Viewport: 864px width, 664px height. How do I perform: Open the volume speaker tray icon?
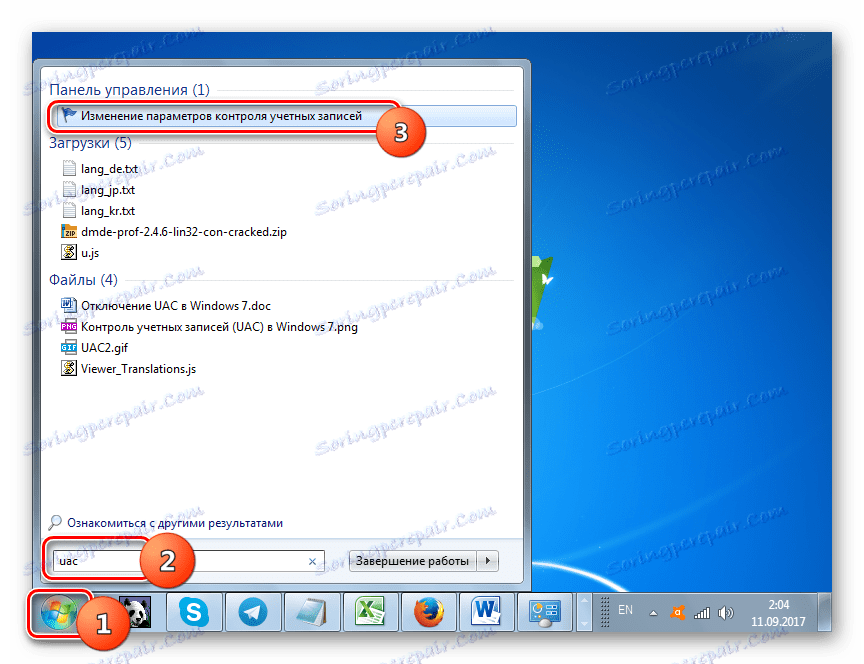[726, 613]
